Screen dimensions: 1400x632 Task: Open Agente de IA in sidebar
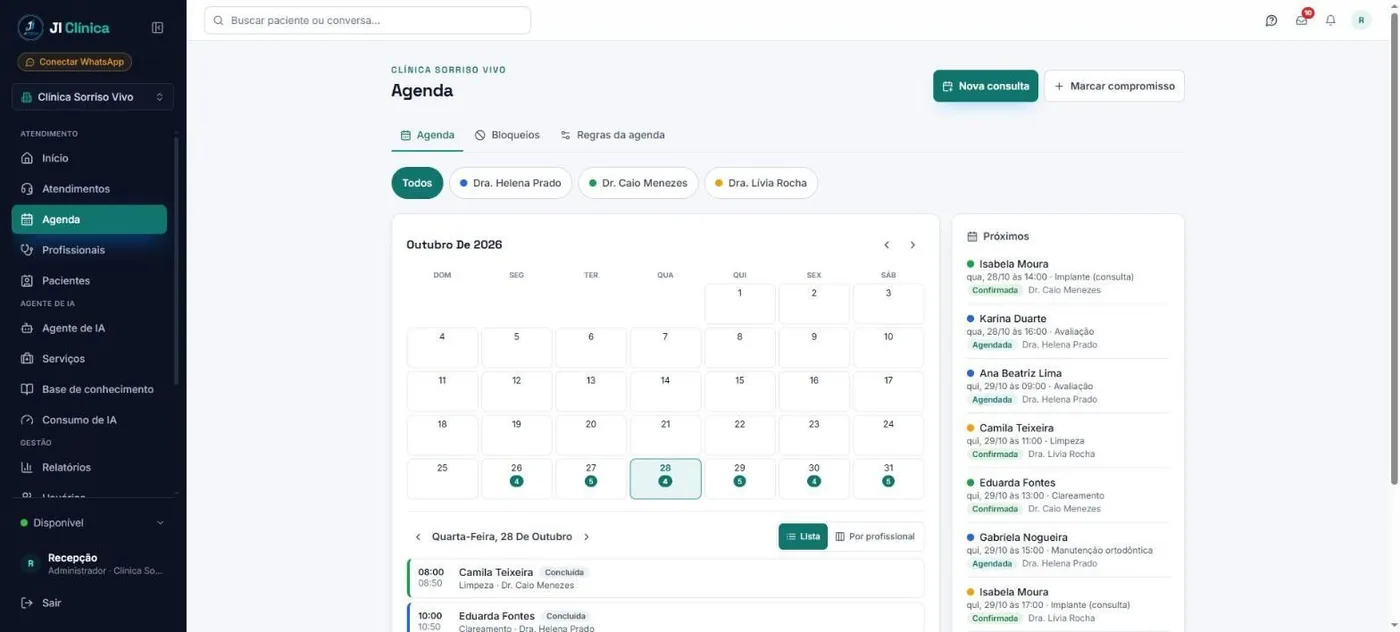pyautogui.click(x=89, y=328)
